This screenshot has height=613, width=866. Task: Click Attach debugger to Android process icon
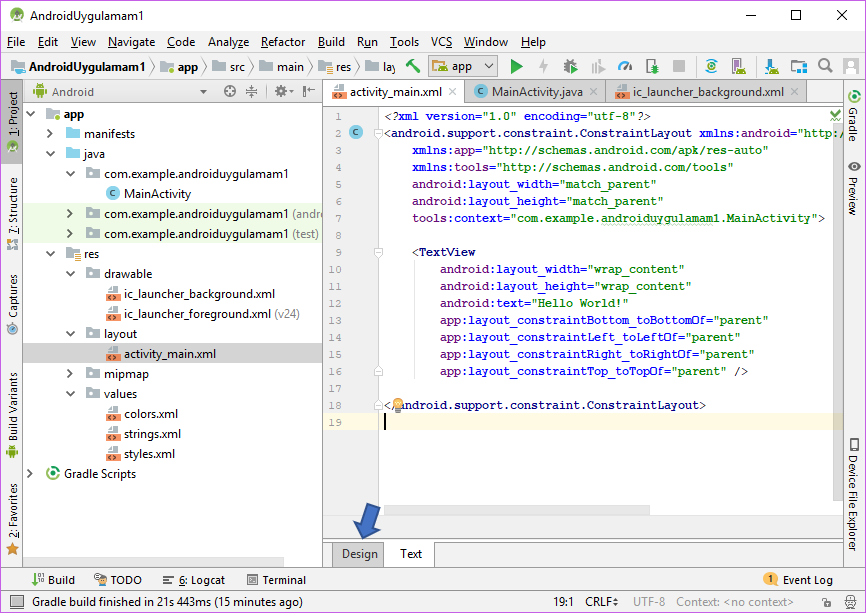tap(652, 67)
